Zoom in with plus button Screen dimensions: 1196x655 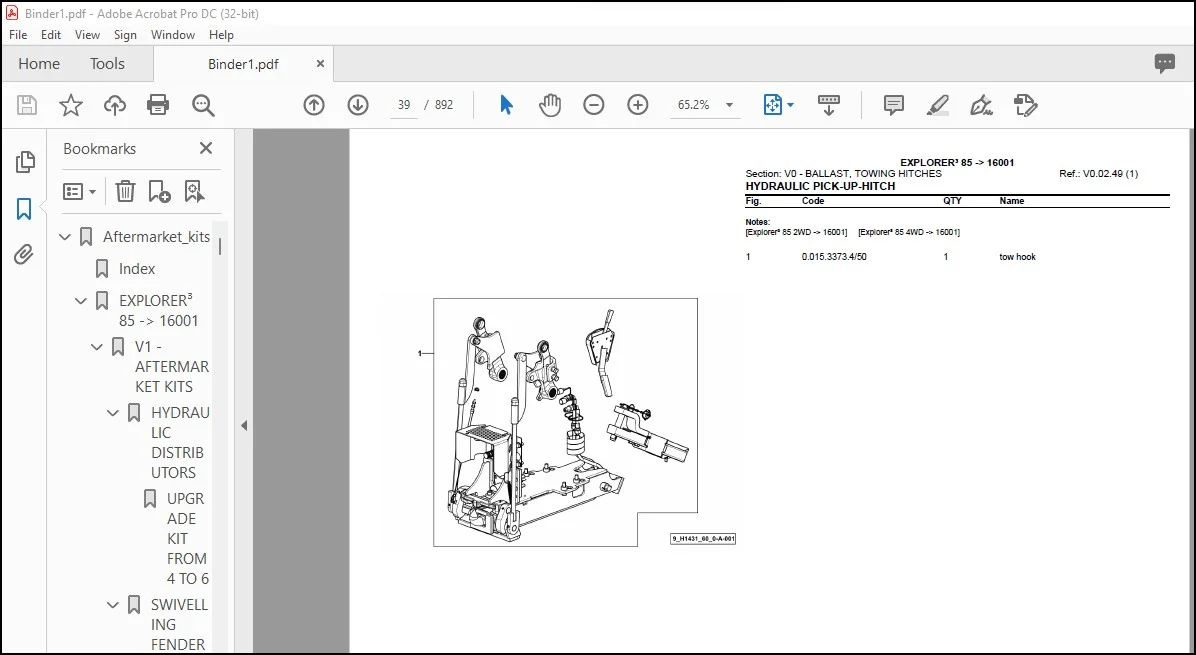point(638,105)
